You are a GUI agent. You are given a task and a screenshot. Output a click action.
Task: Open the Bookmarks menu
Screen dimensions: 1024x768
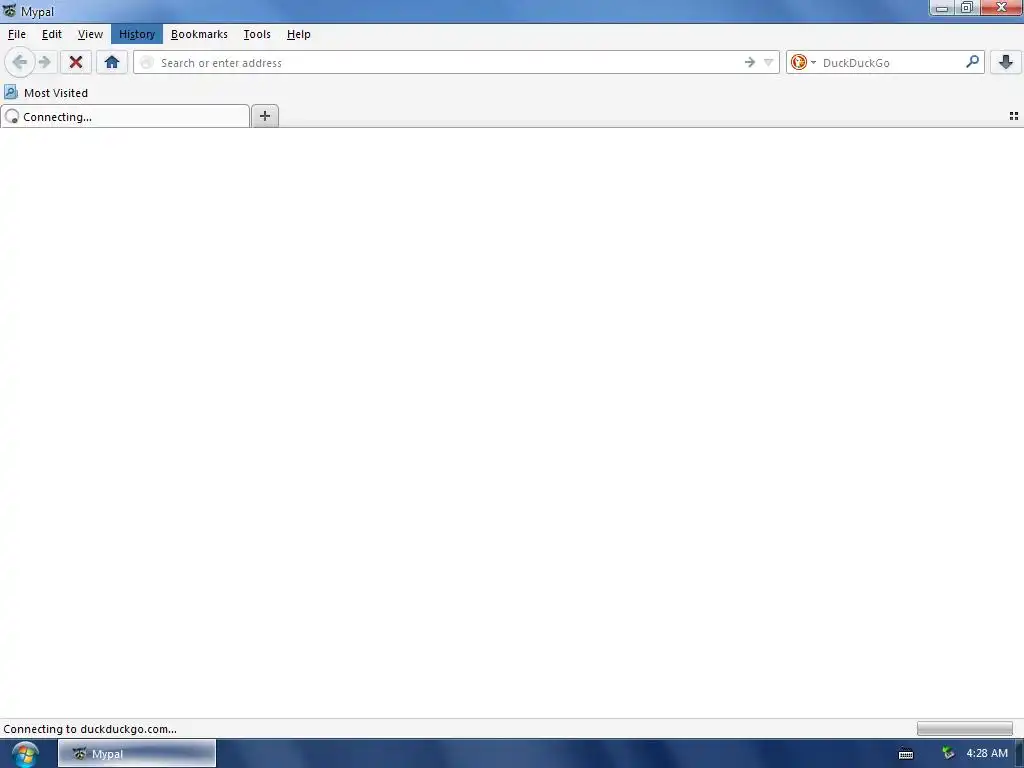(199, 34)
